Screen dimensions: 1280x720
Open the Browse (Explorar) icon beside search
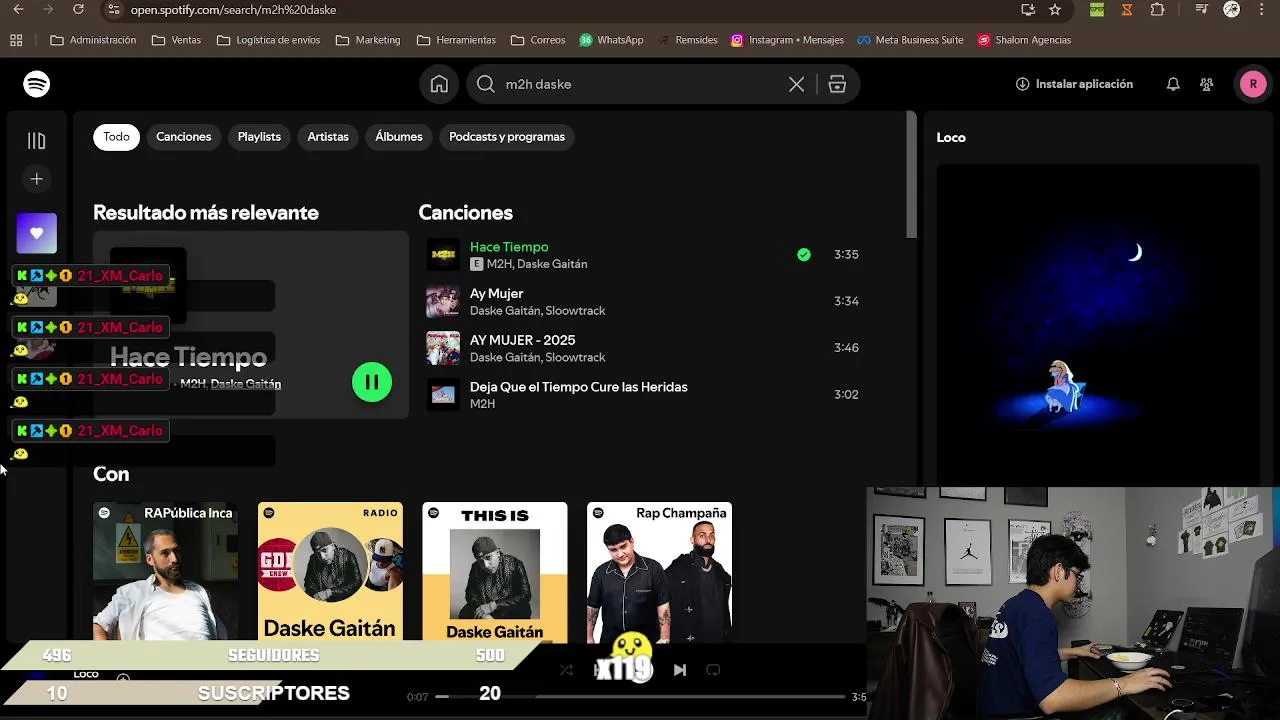pos(837,84)
